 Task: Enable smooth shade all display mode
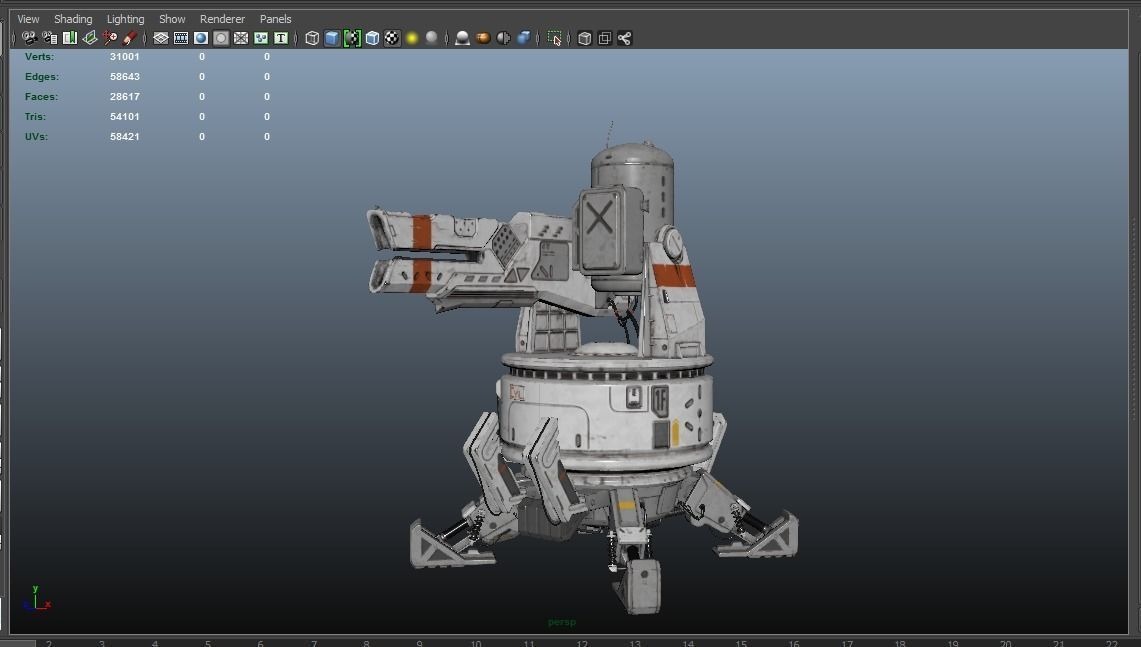(x=331, y=38)
